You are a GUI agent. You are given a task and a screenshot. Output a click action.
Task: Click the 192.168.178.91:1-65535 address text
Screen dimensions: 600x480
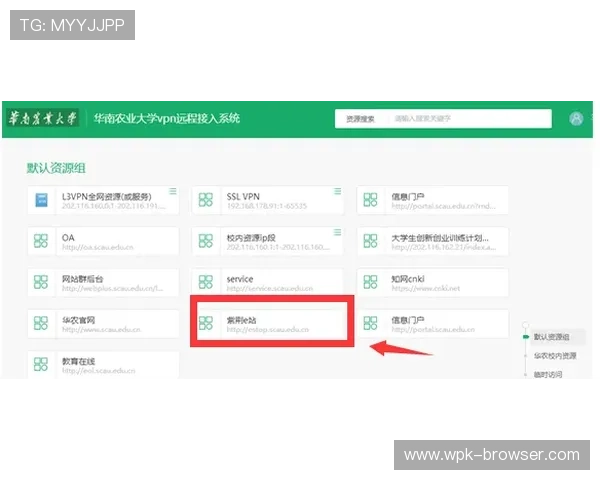point(267,206)
